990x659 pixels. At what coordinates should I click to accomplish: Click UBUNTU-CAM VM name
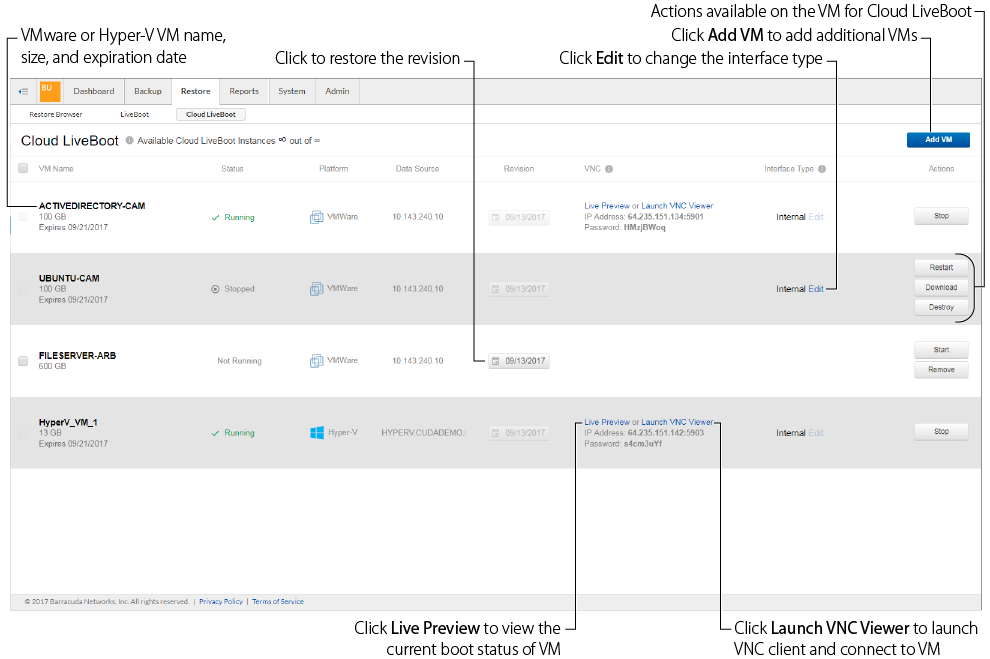(69, 278)
